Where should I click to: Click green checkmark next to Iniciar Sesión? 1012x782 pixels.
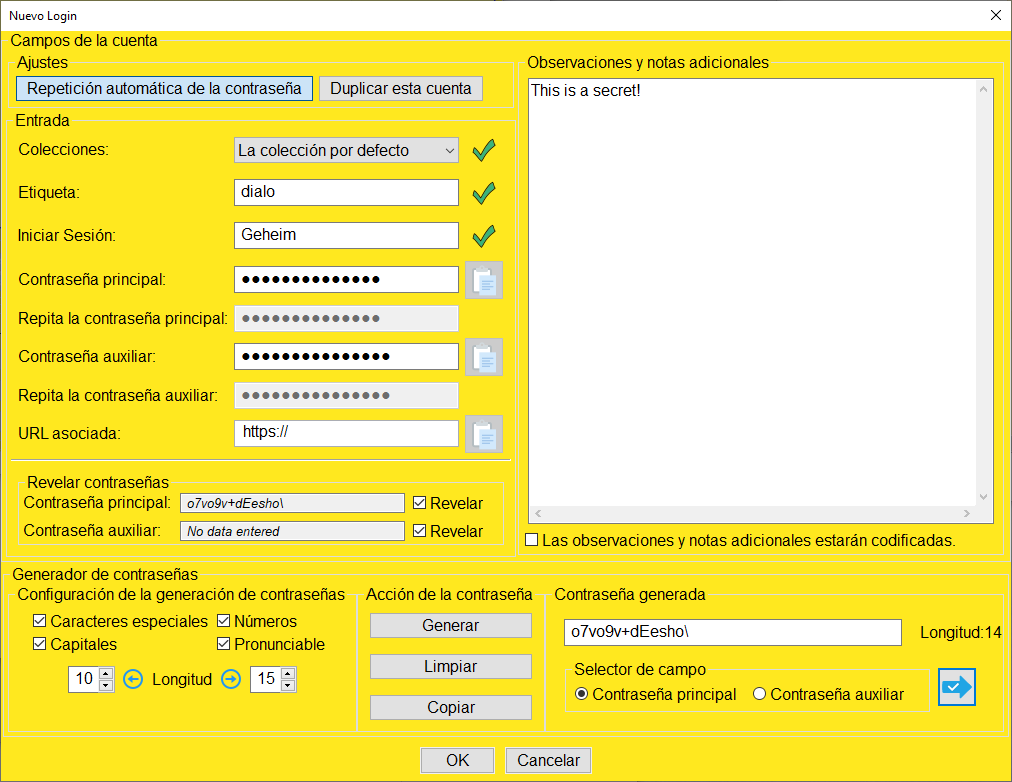click(x=484, y=236)
